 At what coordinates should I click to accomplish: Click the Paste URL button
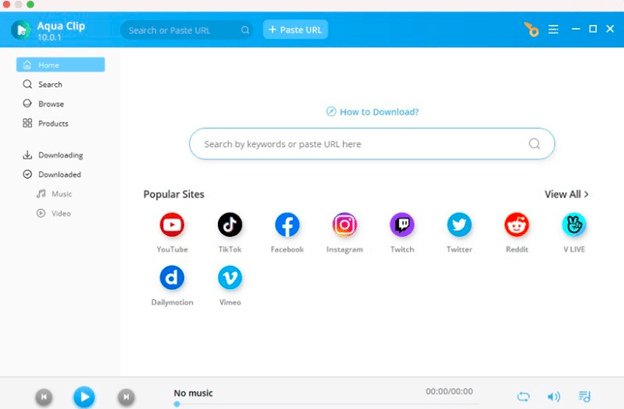tap(295, 29)
